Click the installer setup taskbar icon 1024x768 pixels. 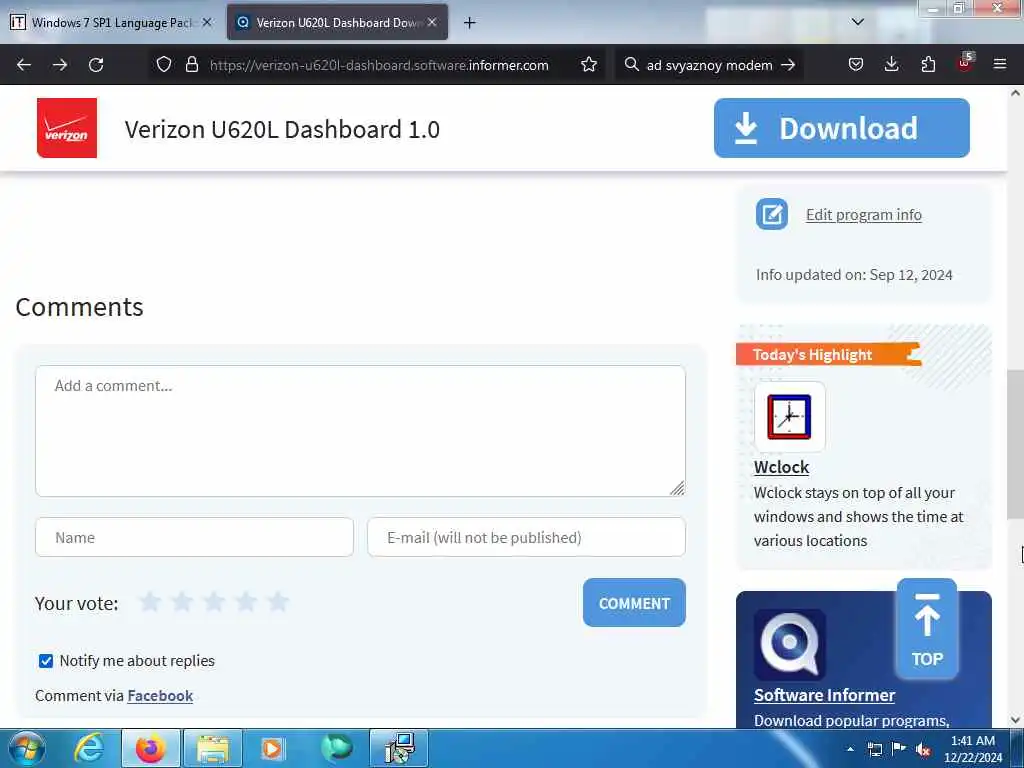pos(399,748)
